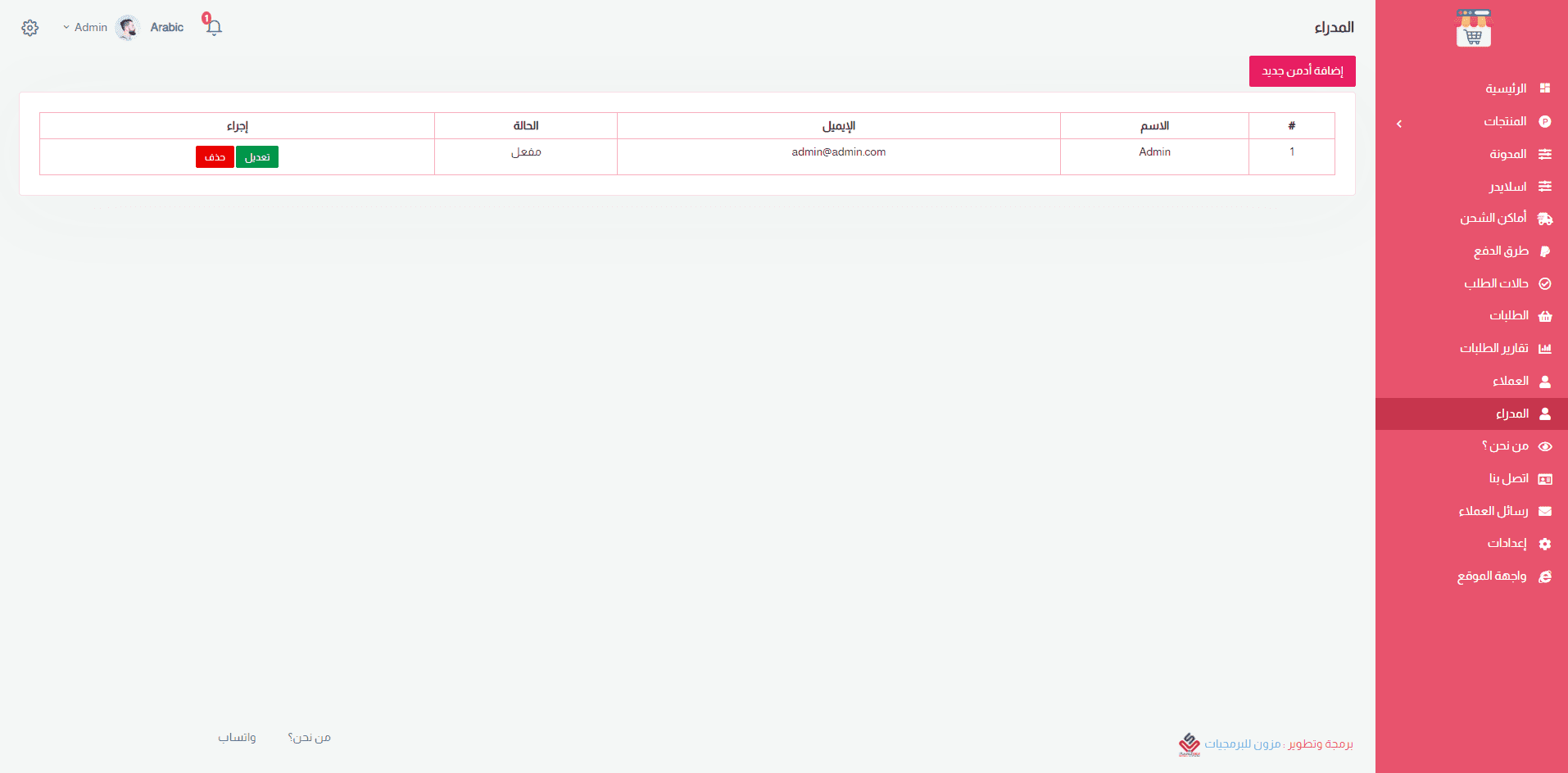Click the customer messages envelope icon

click(x=1545, y=512)
